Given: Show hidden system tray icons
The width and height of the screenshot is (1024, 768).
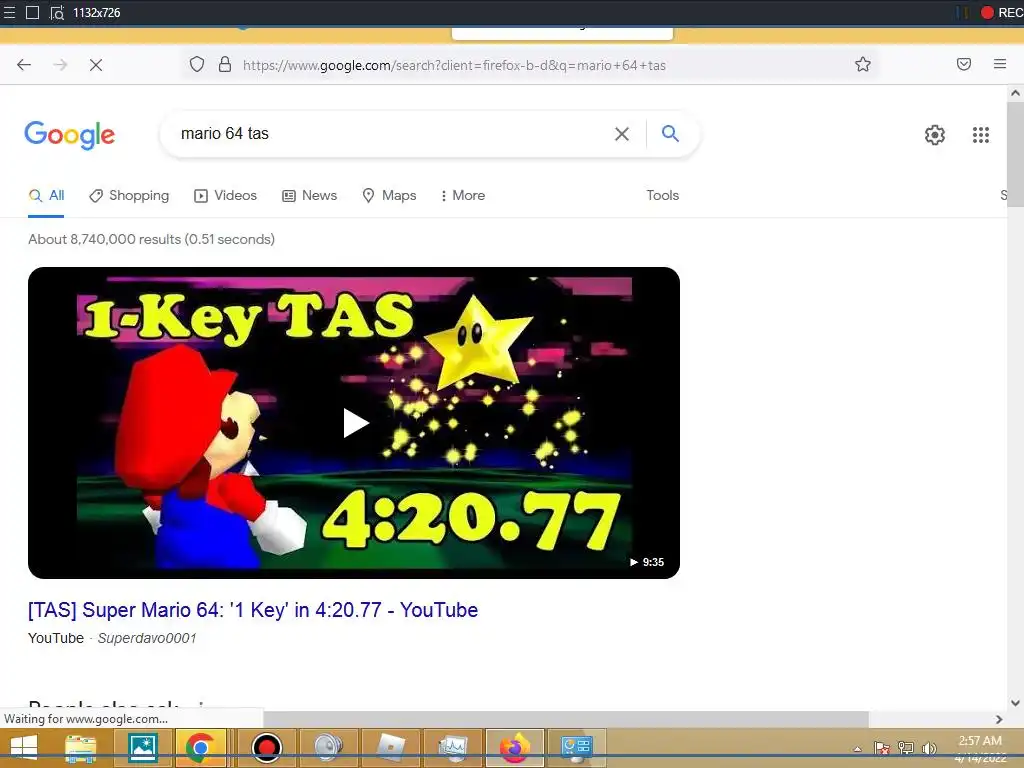Looking at the screenshot, I should [857, 749].
